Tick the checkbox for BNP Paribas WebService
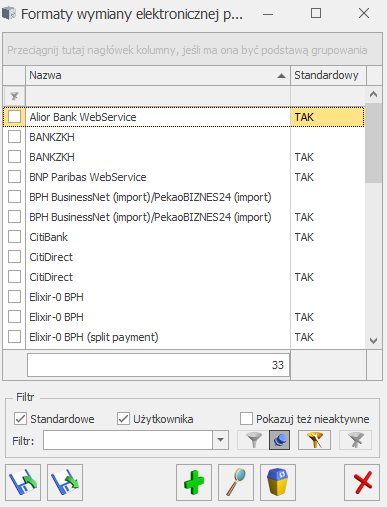Screen dimensions: 387x507 click(x=14, y=177)
